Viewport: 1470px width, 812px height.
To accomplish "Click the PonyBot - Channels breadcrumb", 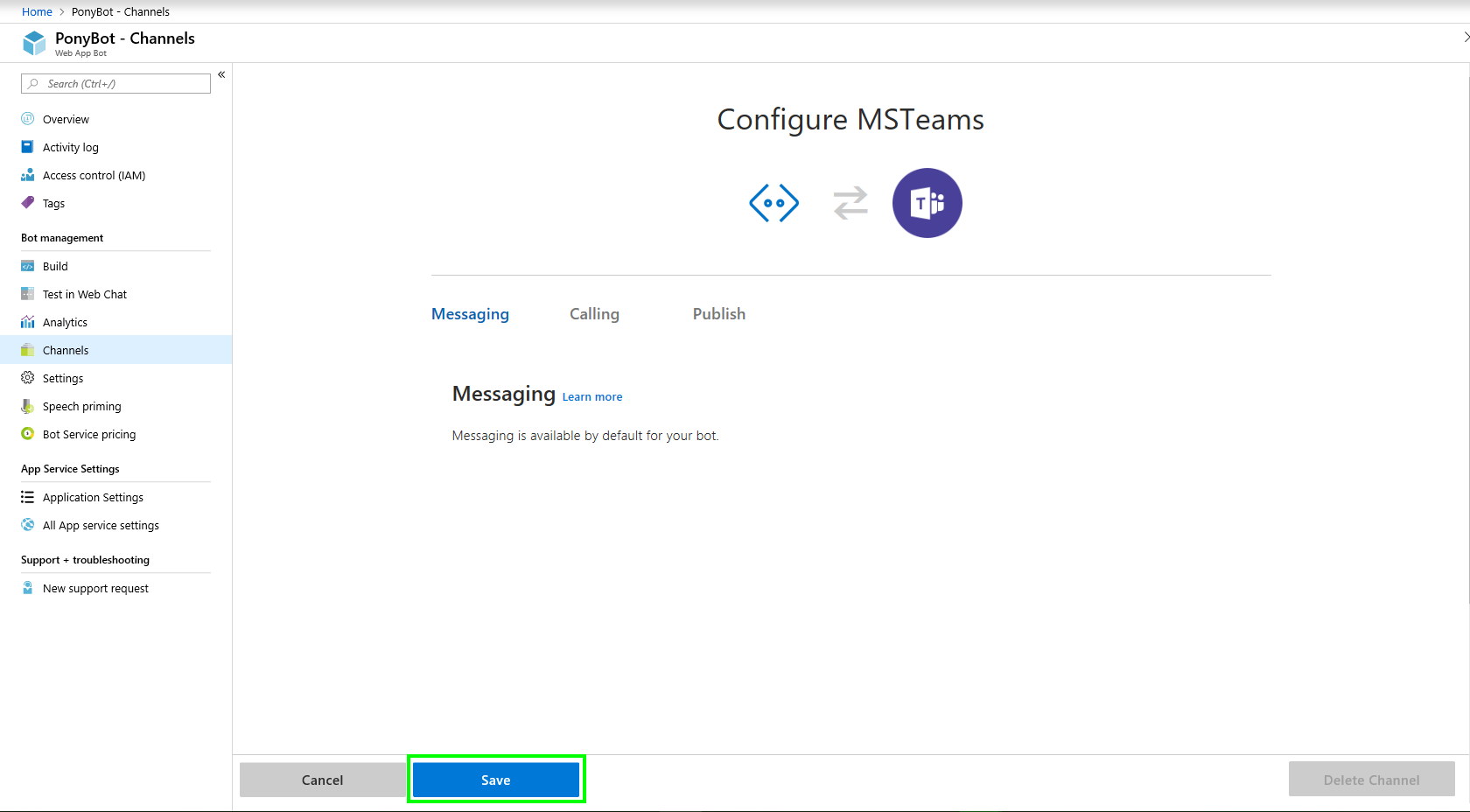I will [121, 11].
